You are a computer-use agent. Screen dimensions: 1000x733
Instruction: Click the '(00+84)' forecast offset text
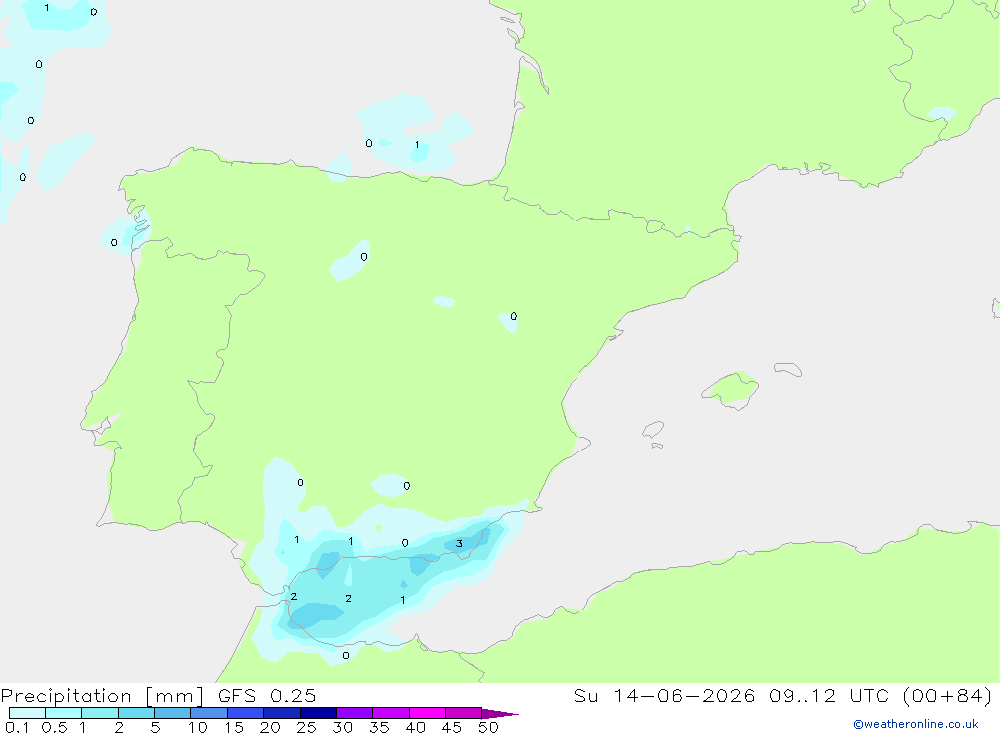pos(948,696)
